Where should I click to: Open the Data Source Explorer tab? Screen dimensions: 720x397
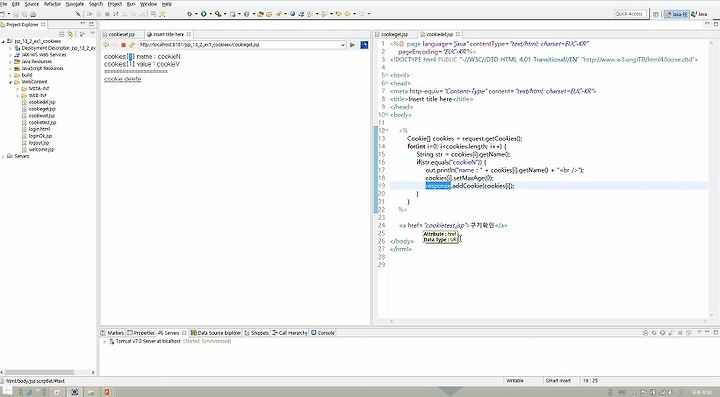point(216,333)
